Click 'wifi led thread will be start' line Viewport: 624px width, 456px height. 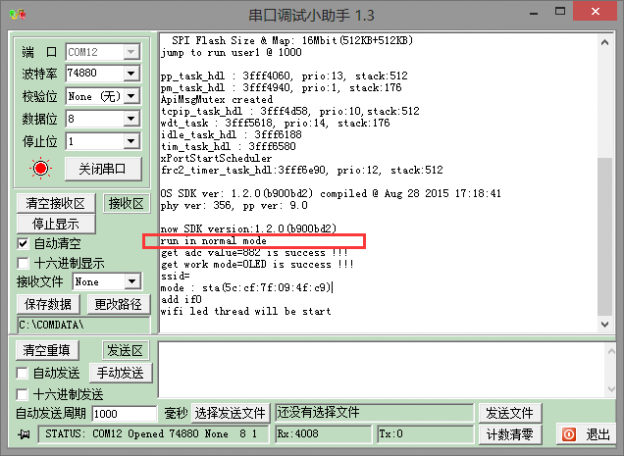pyautogui.click(x=246, y=311)
